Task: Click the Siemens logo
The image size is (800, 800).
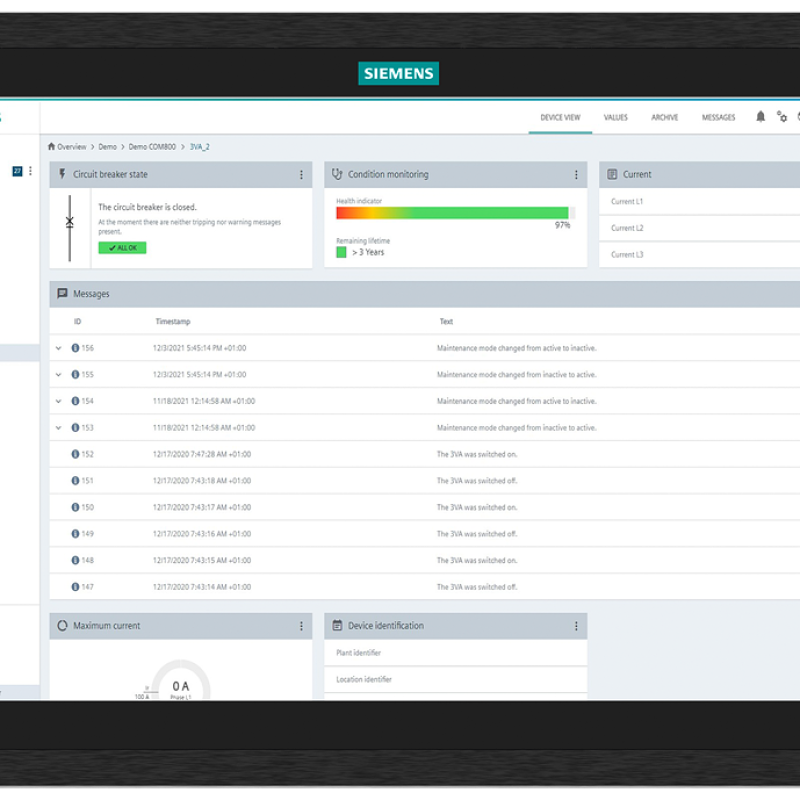Action: click(x=398, y=73)
